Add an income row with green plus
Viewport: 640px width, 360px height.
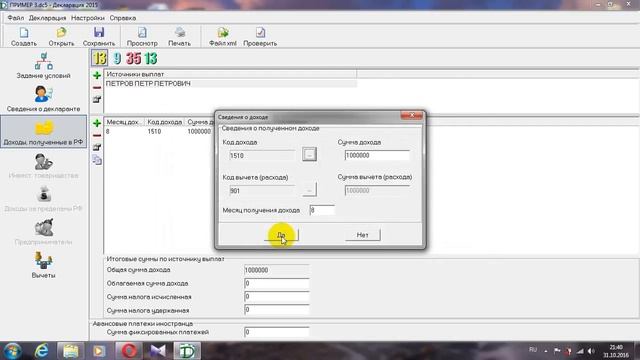point(97,123)
